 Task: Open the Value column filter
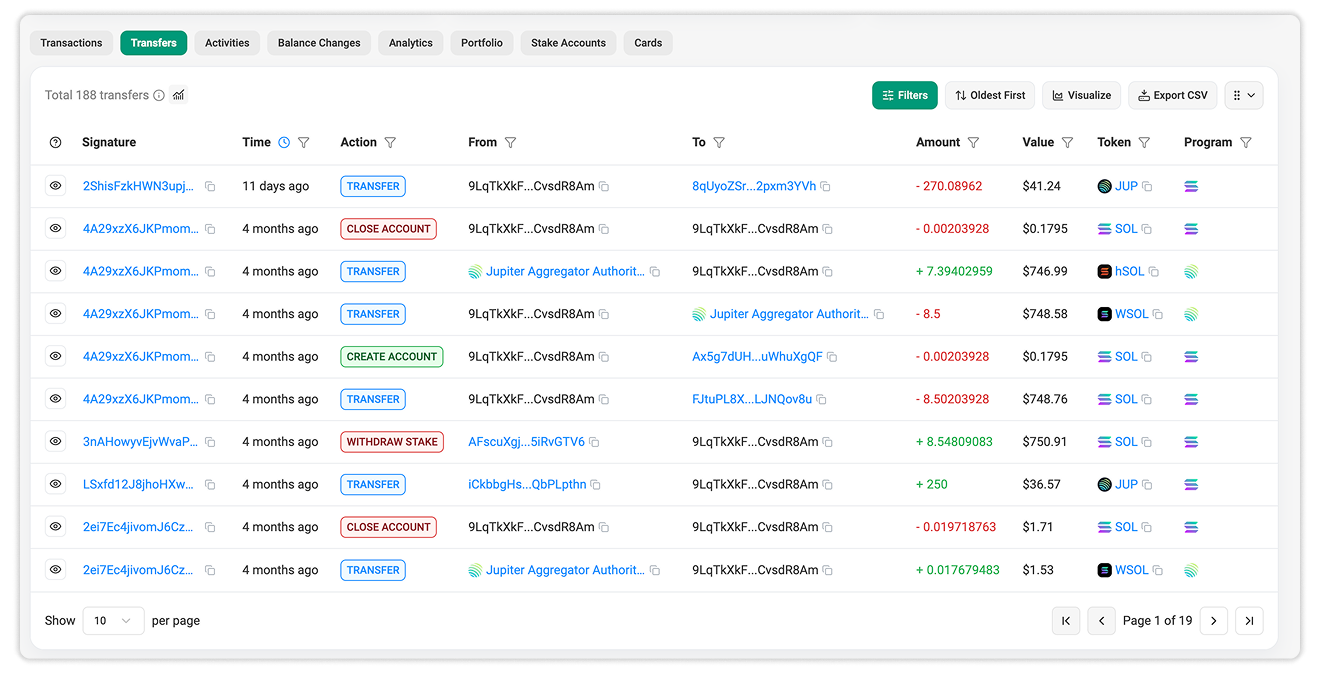click(1067, 143)
